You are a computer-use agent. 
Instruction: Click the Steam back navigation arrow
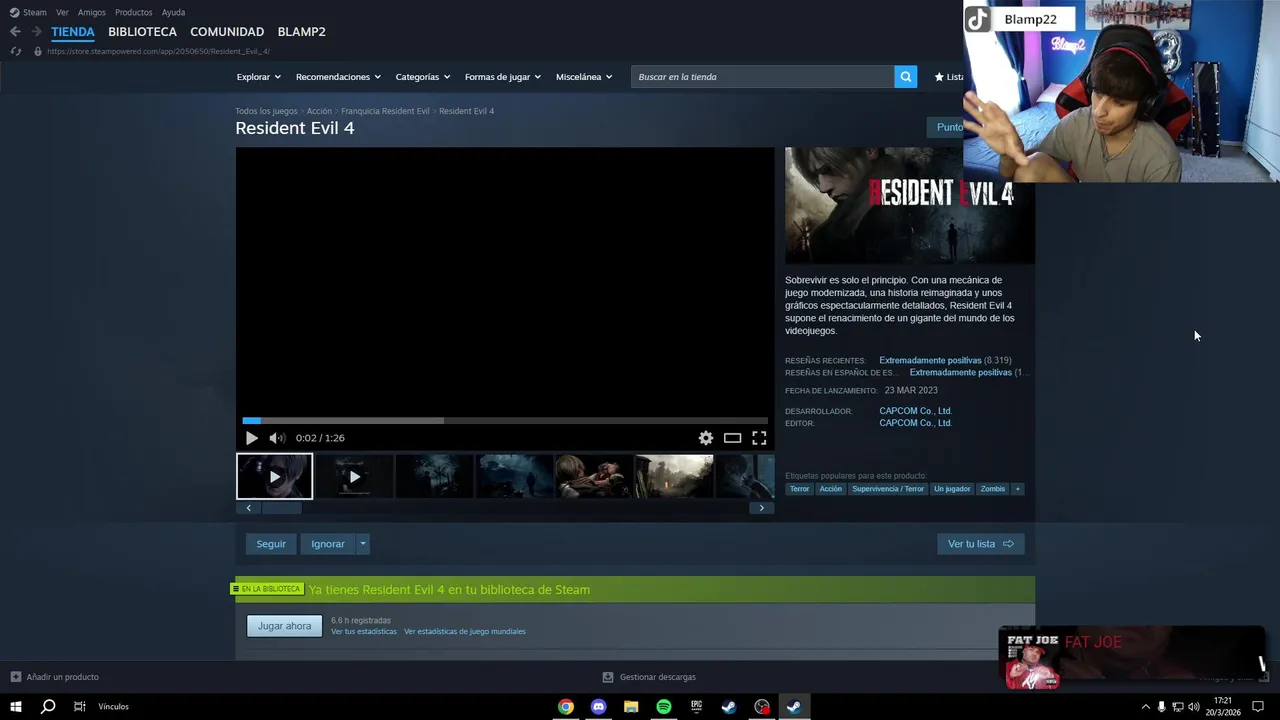[x=15, y=32]
